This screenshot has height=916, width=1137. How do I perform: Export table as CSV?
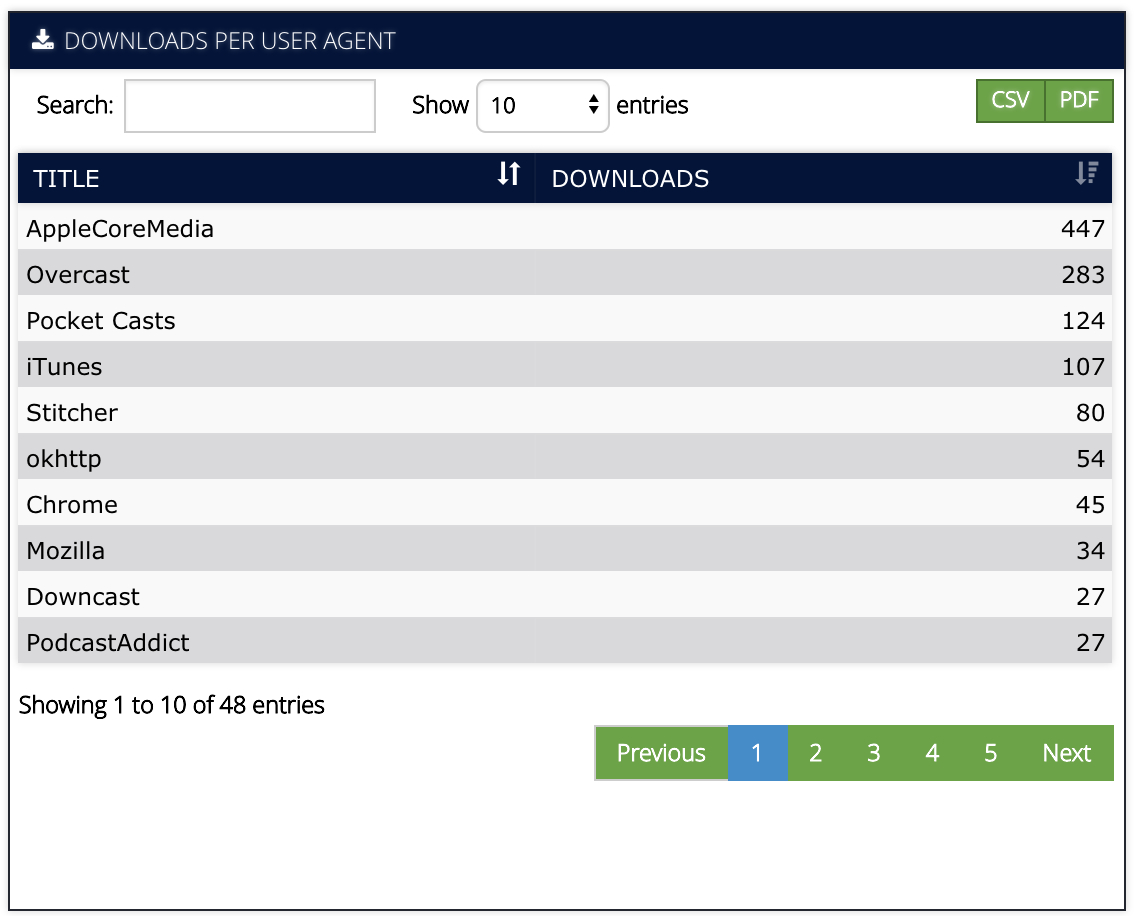tap(1010, 101)
